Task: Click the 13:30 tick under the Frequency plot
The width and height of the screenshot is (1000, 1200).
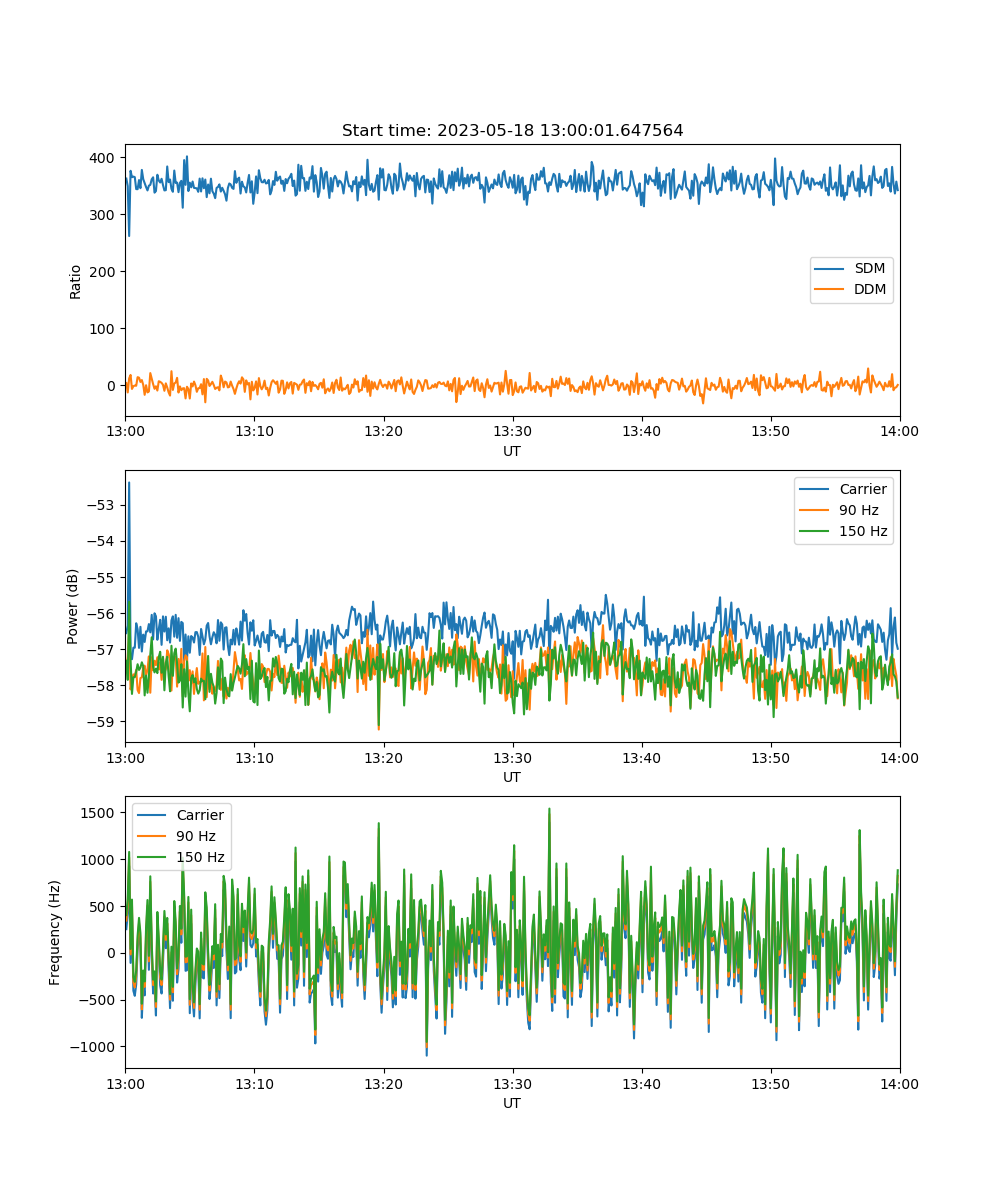Action: 512,1083
